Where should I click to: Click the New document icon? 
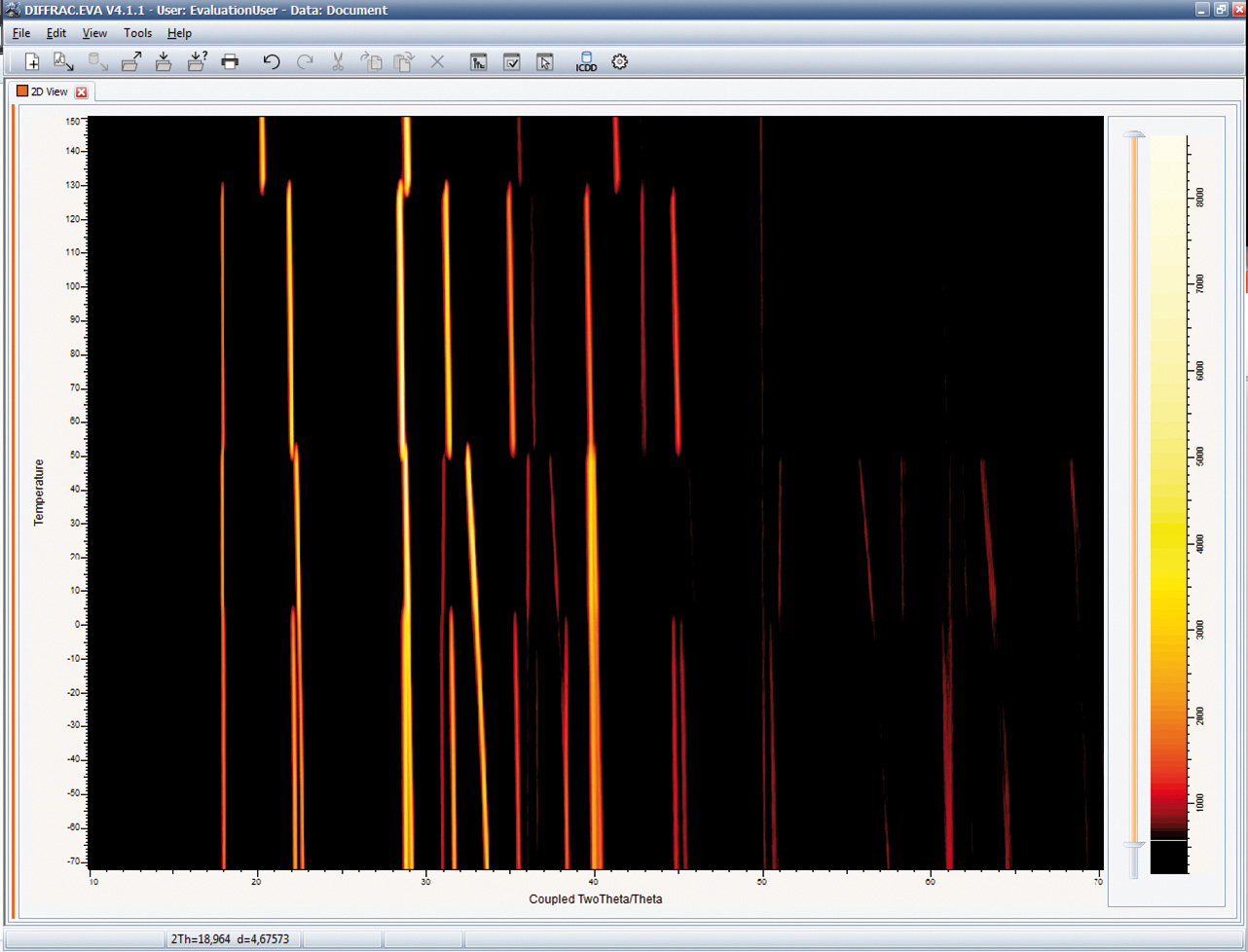pos(31,62)
